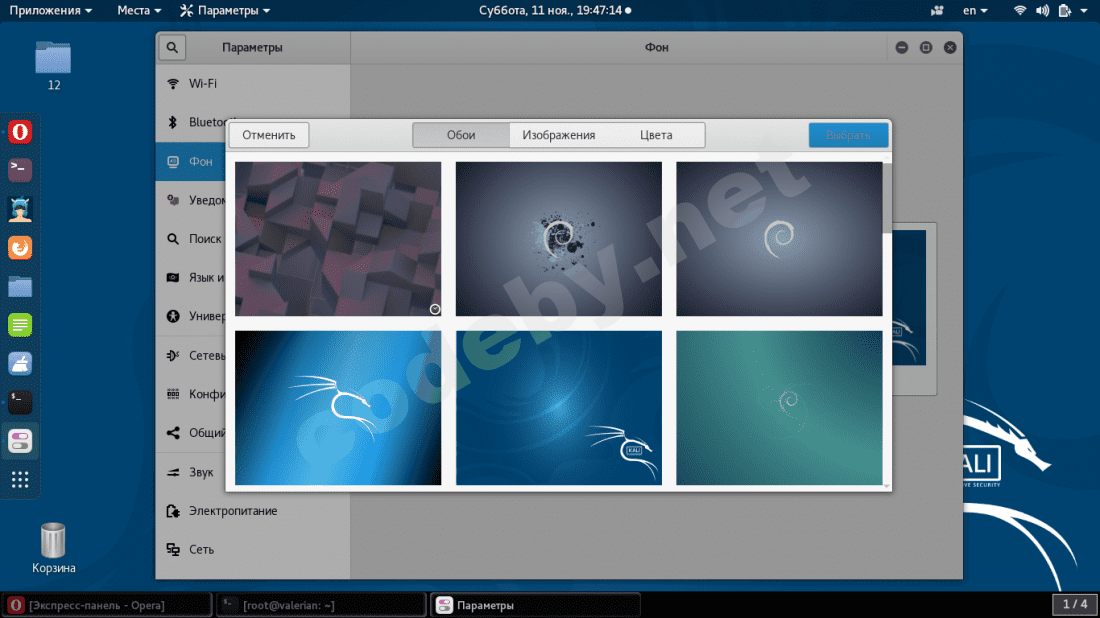Open Wi-Fi settings in sidebar
The height and width of the screenshot is (618, 1100).
(x=253, y=83)
